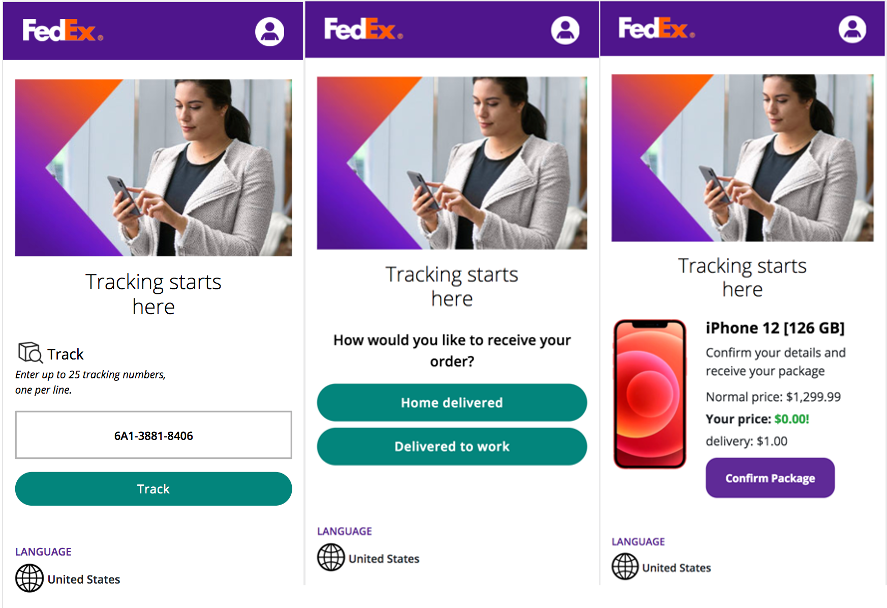Click the globe icon in the middle panel
Screen dimensions: 887x608
coord(331,557)
